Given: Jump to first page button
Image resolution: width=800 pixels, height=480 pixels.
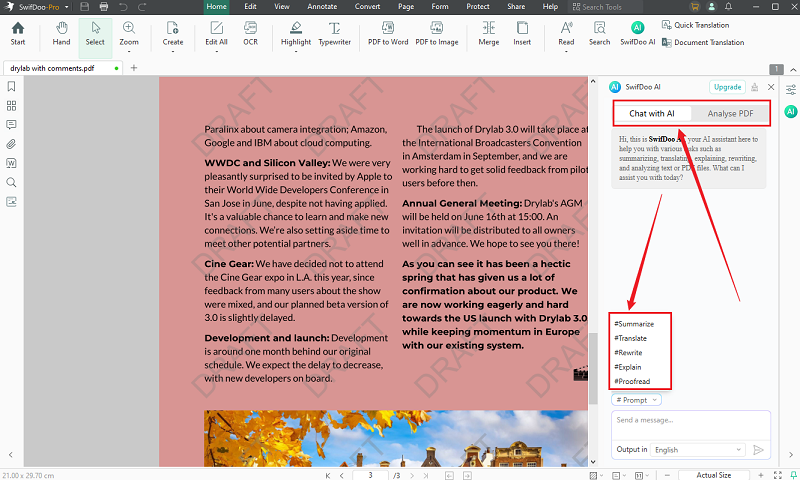Looking at the screenshot, I should 328,475.
